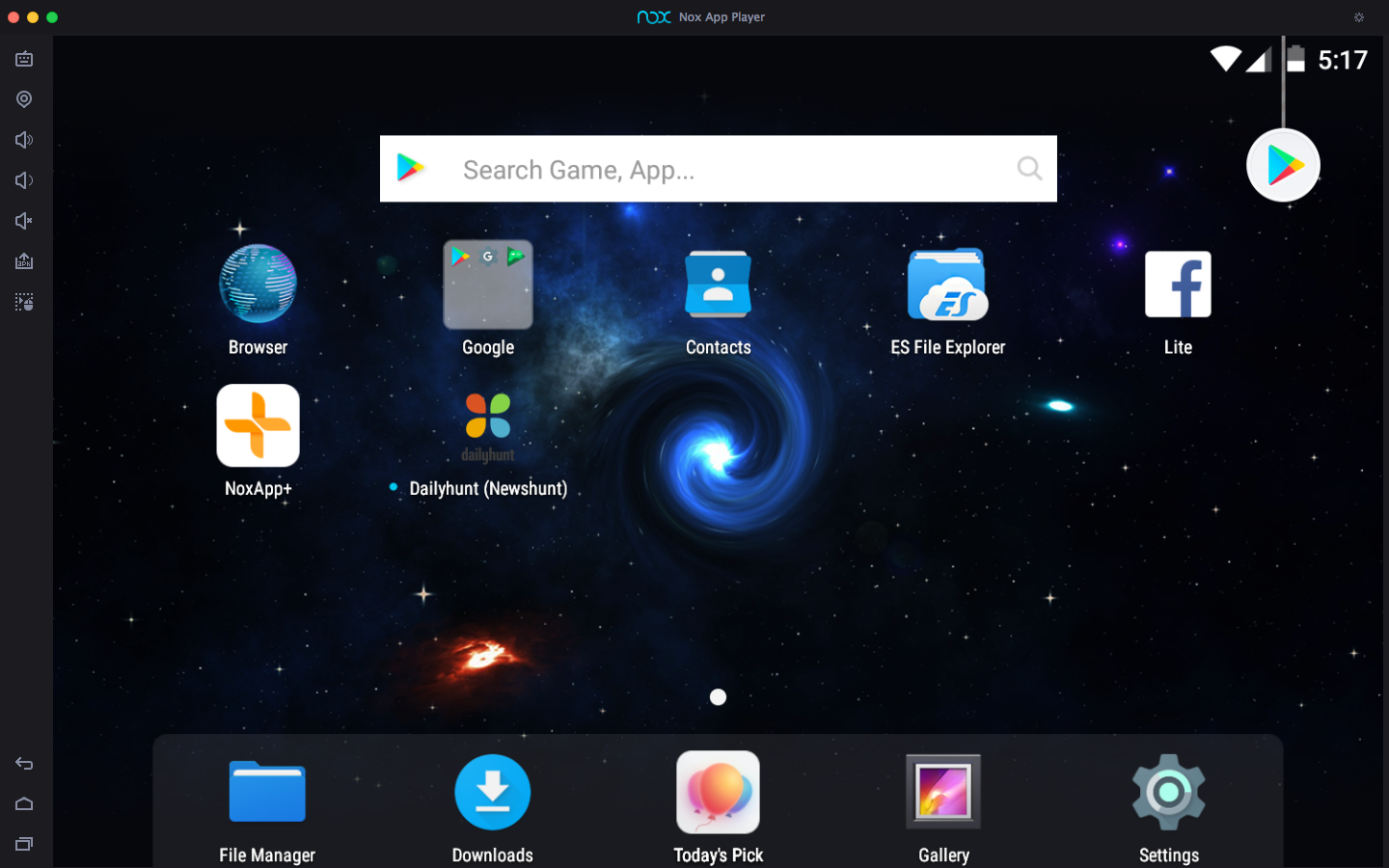
Task: Mute sound with the crossed speaker icon
Action: (x=24, y=221)
